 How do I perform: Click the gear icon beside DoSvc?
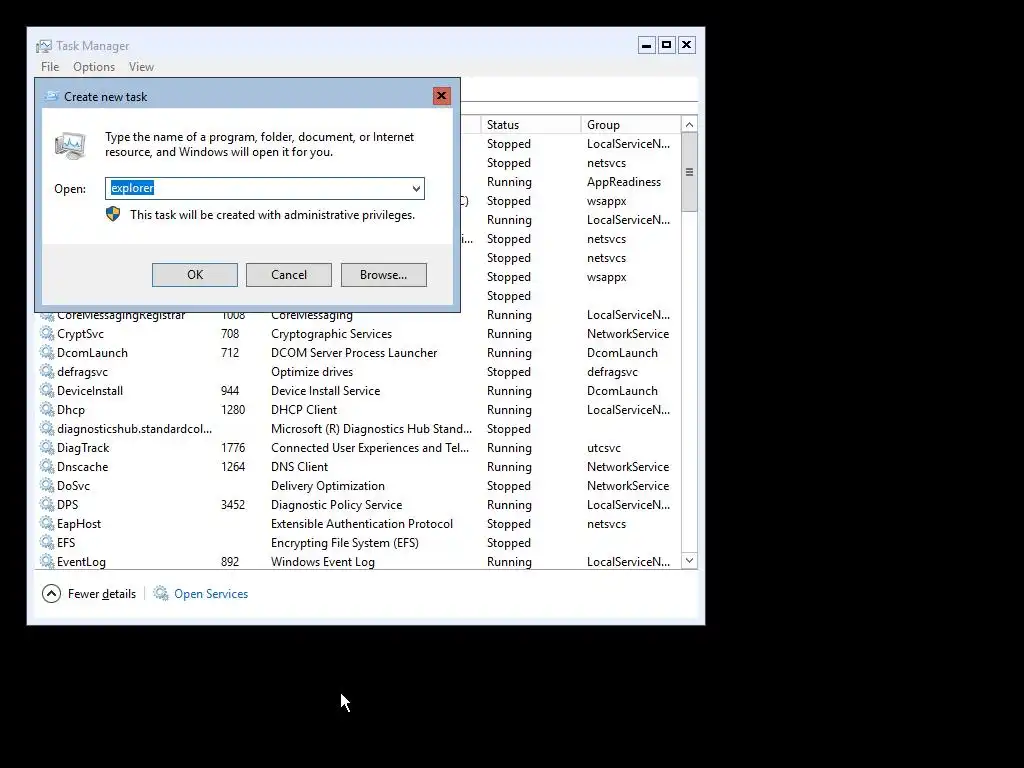coord(47,485)
